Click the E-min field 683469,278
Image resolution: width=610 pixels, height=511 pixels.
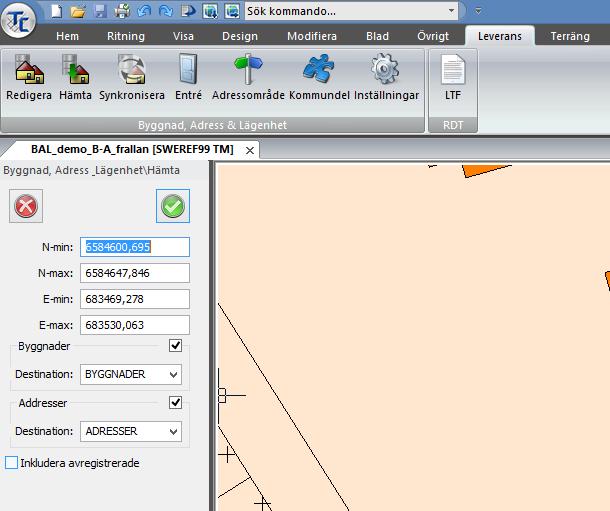point(135,299)
